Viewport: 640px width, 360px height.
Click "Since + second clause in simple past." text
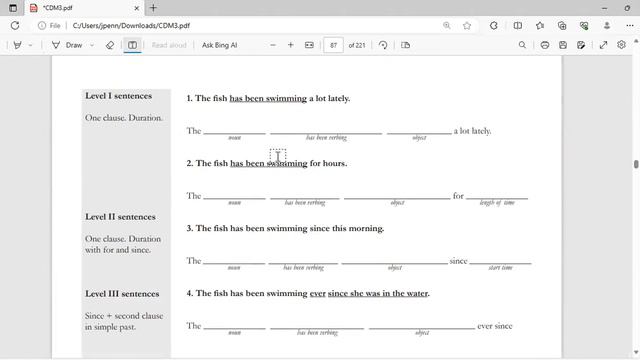coord(124,321)
